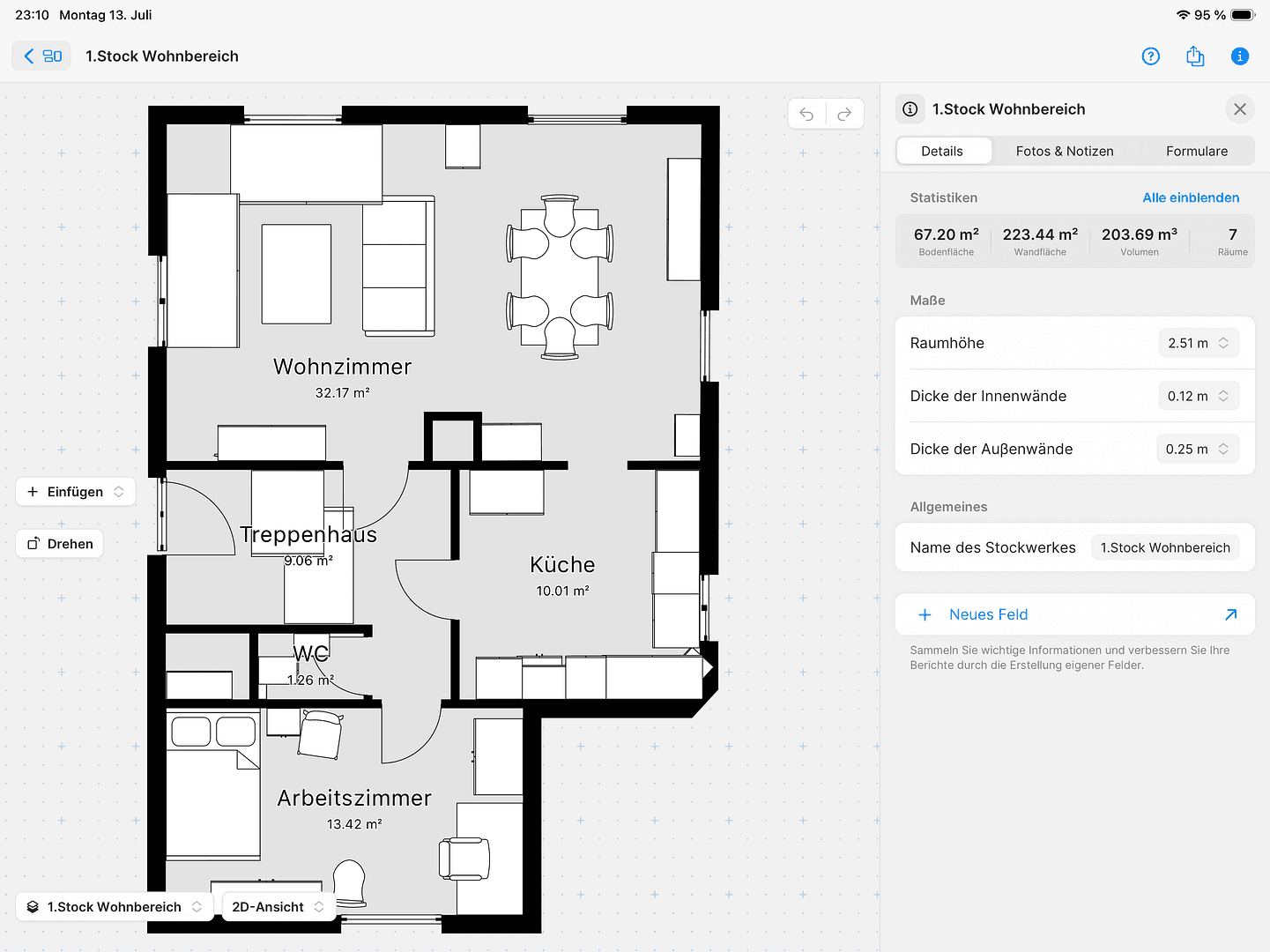Viewport: 1270px width, 952px height.
Task: Select the Treppenhaus entrance door
Action: point(199,516)
